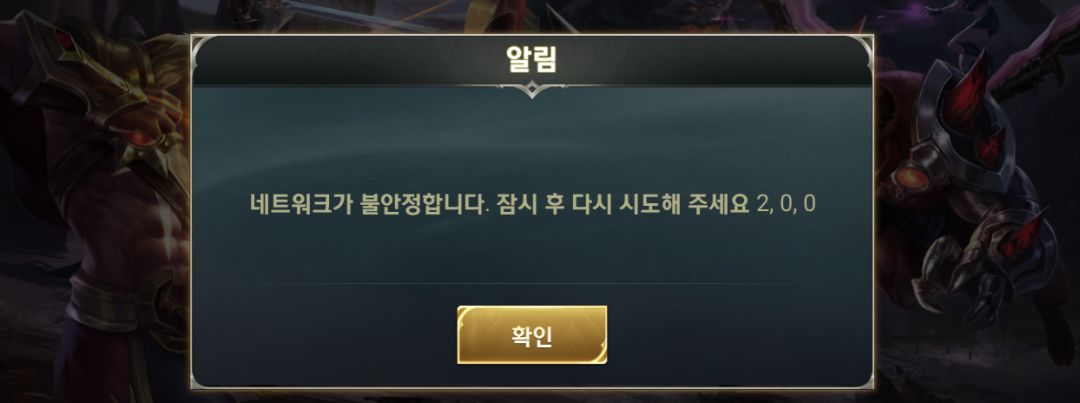Click the sword blade above the dialog
This screenshot has height=403, width=1080.
point(358,15)
